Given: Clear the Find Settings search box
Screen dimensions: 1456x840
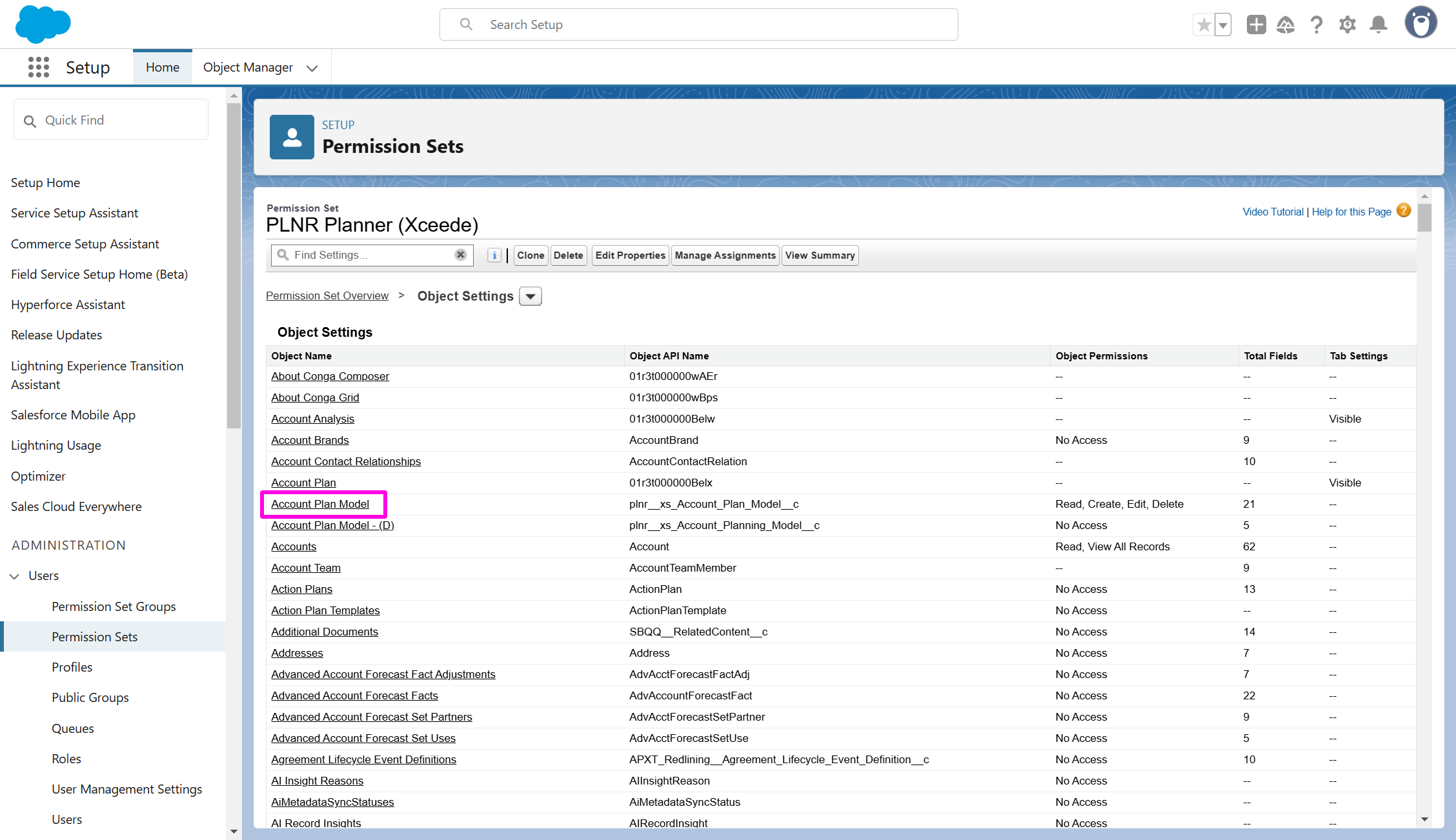Looking at the screenshot, I should click(x=460, y=255).
